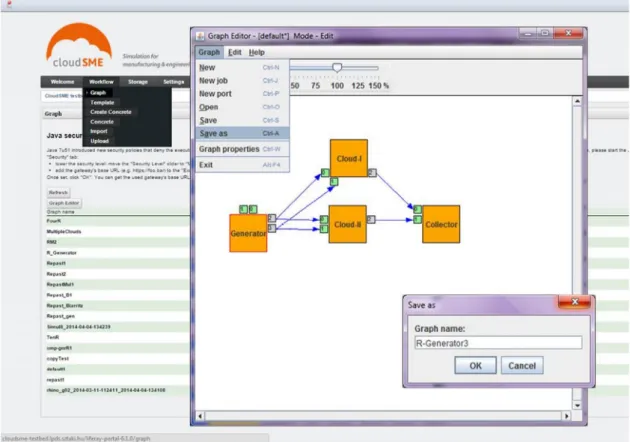Select MultipleClouds in graph name list
The width and height of the screenshot is (630, 442).
pyautogui.click(x=64, y=231)
